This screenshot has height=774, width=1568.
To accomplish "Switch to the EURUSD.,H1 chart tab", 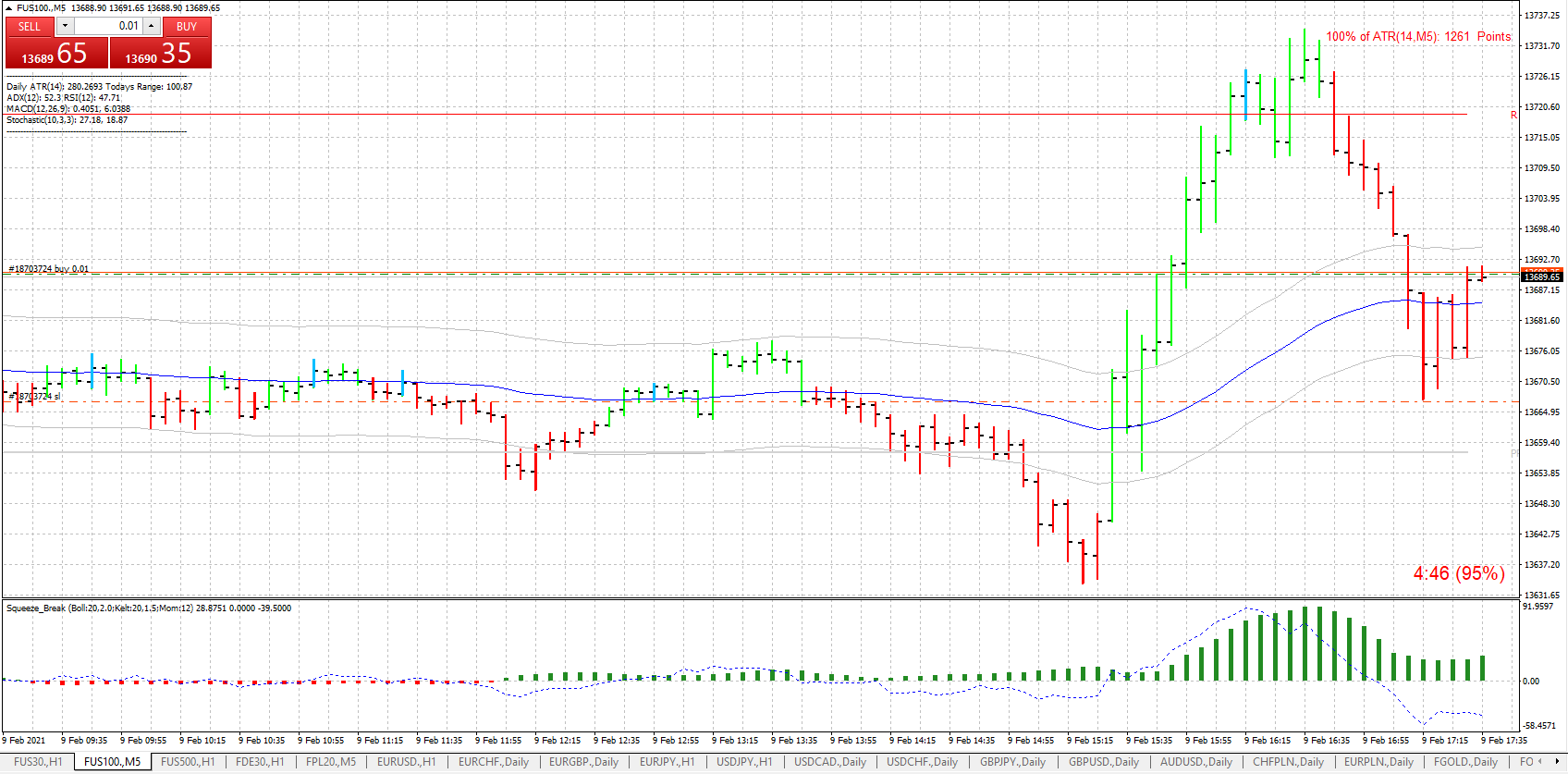I will click(406, 762).
